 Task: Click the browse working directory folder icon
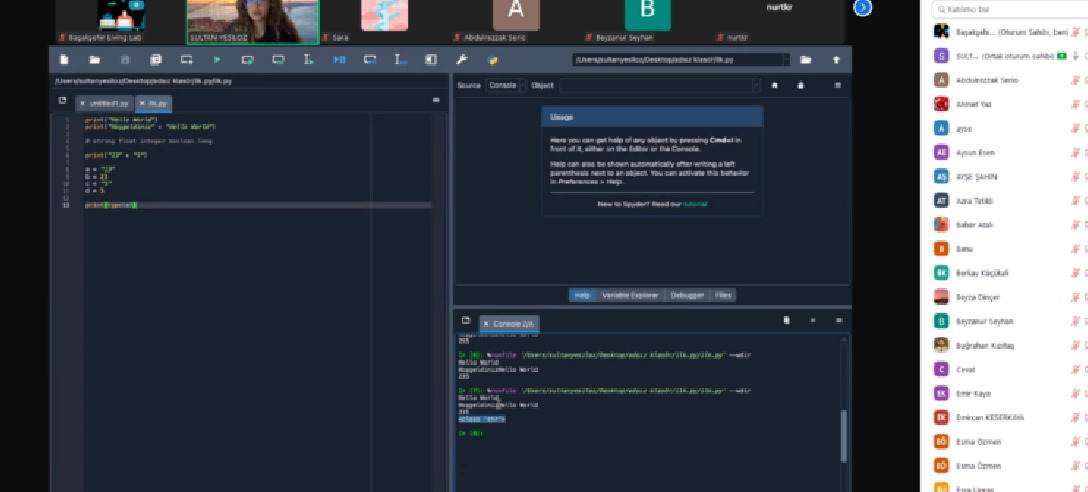(806, 60)
